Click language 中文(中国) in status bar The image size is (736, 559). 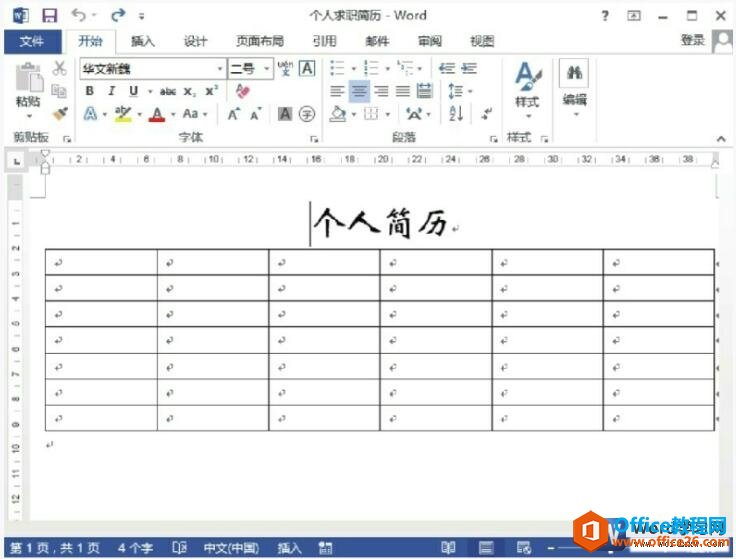[x=231, y=548]
